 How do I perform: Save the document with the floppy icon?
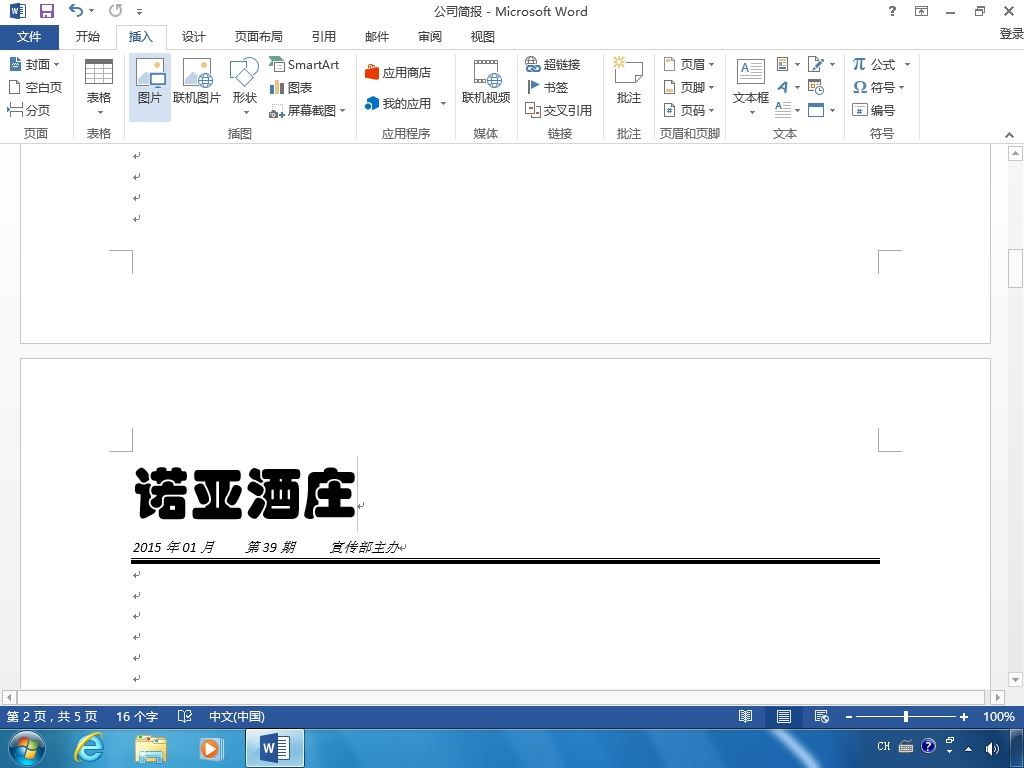pos(46,11)
